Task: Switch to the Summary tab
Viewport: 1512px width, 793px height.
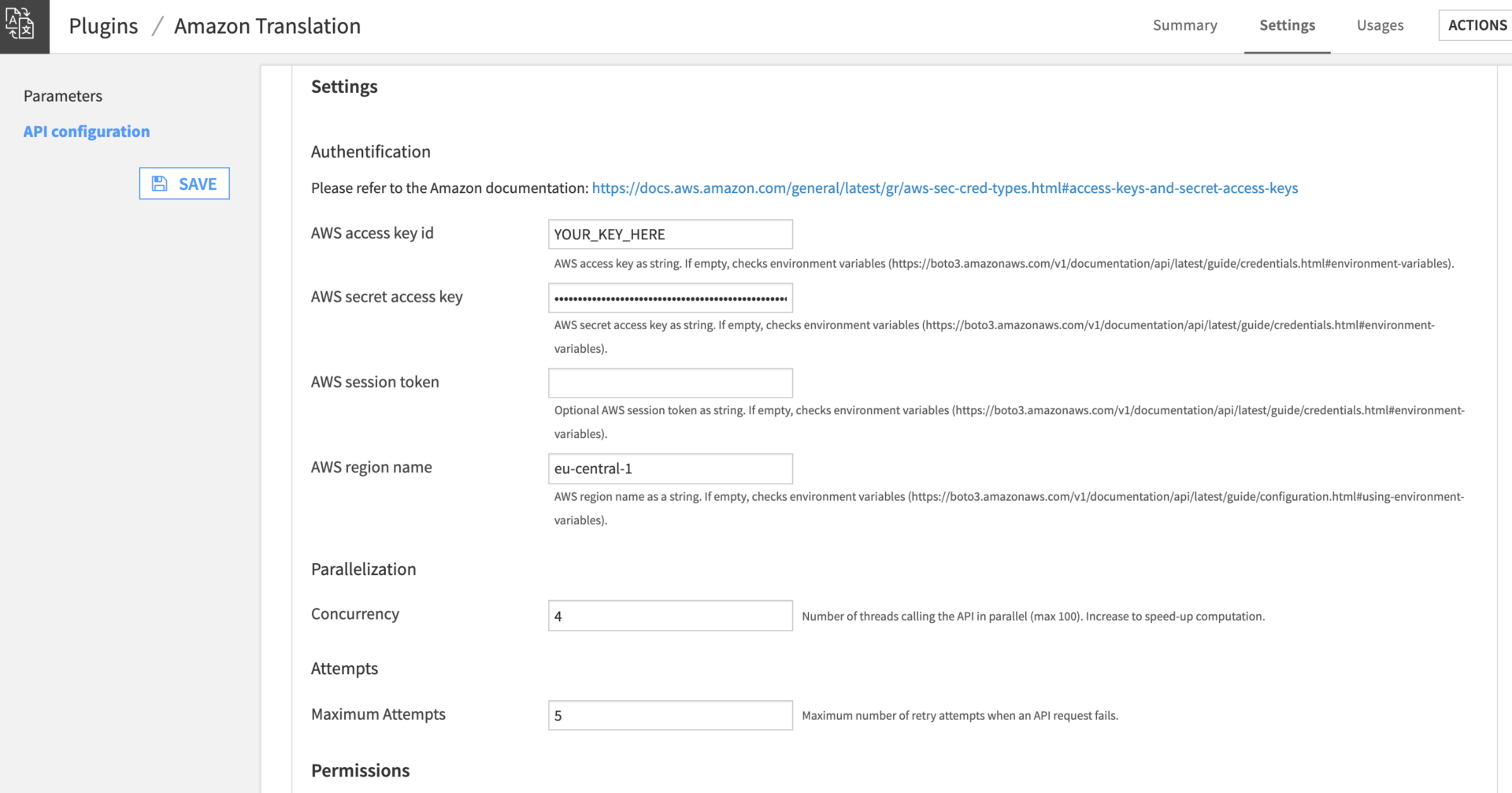Action: point(1184,25)
